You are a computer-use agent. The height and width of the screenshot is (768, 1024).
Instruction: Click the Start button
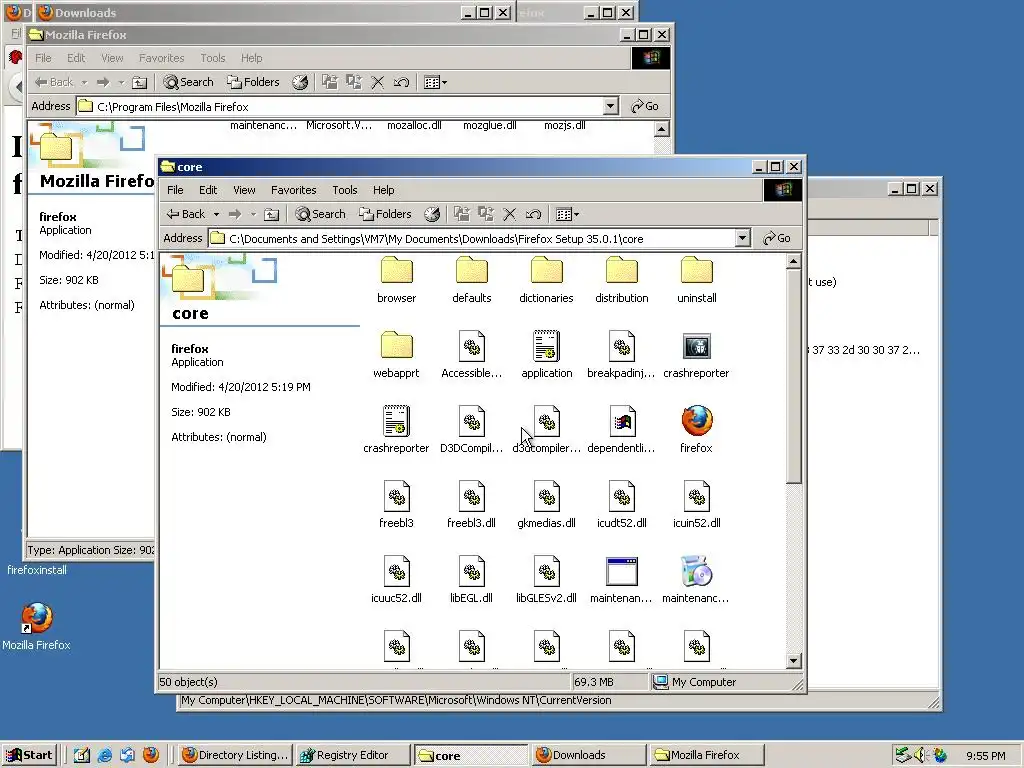(30, 755)
